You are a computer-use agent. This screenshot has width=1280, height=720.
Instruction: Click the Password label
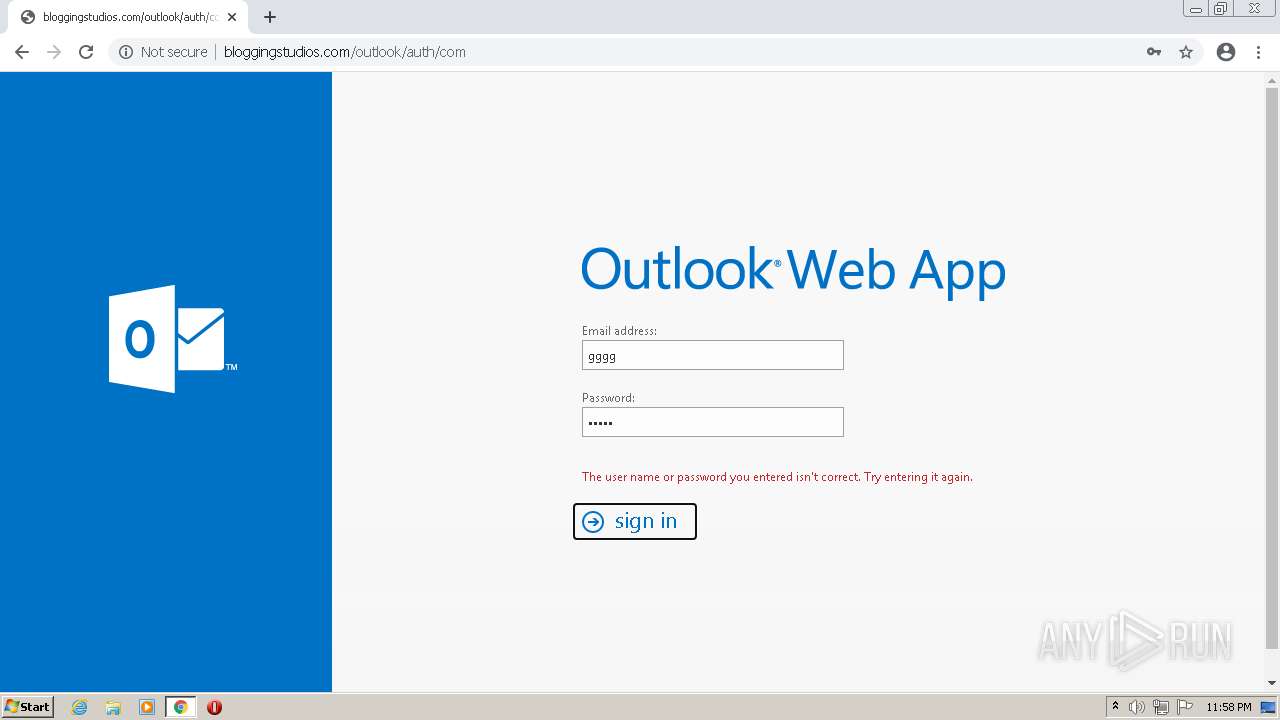click(x=608, y=397)
